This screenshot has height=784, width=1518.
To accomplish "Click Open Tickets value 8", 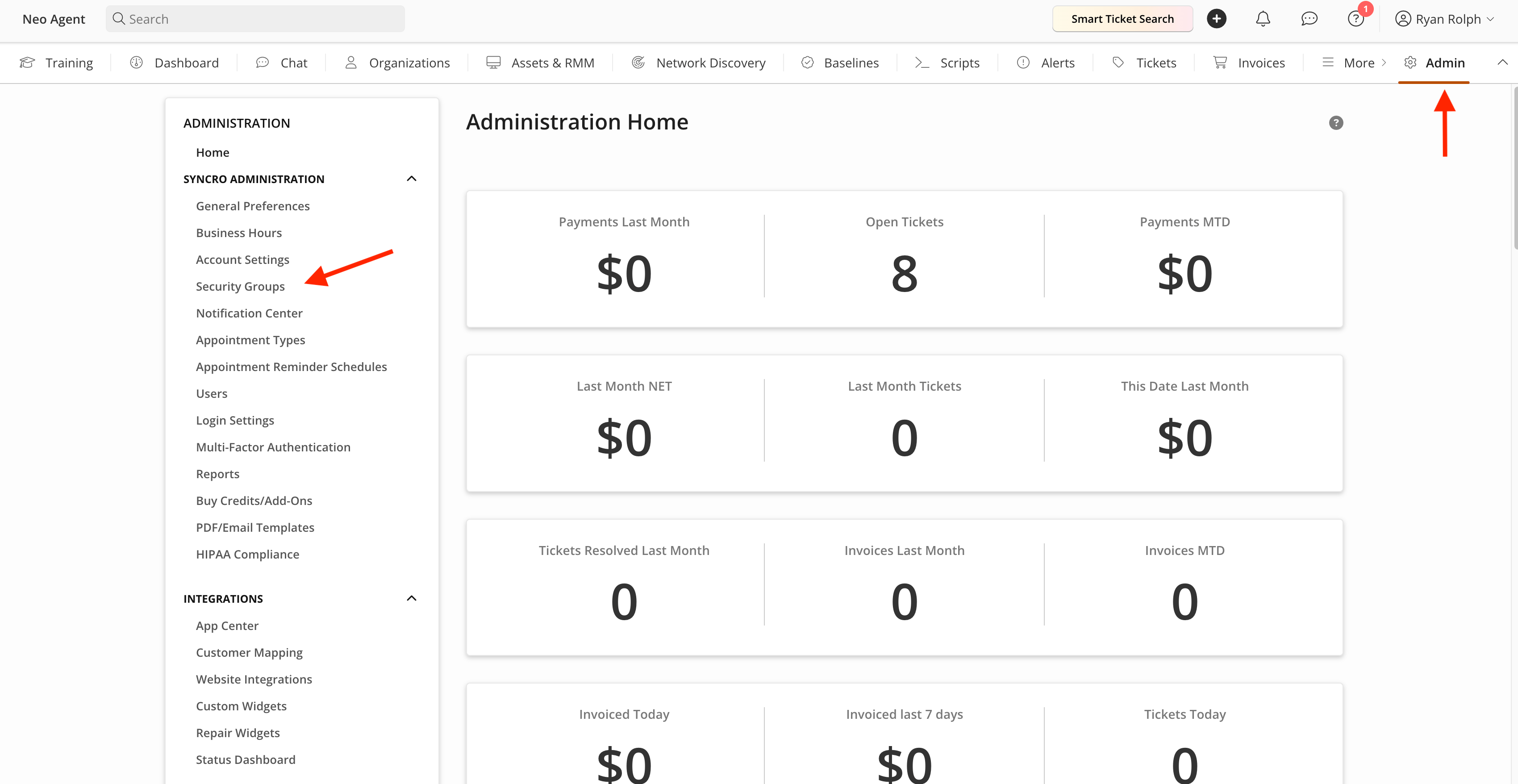I will point(904,274).
